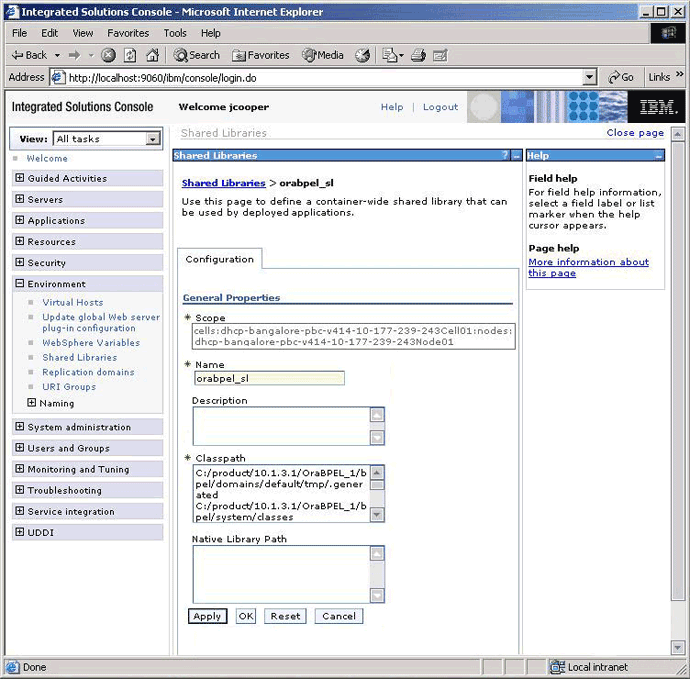This screenshot has height=679, width=690.
Task: Open the View All tasks dropdown
Action: coord(106,139)
